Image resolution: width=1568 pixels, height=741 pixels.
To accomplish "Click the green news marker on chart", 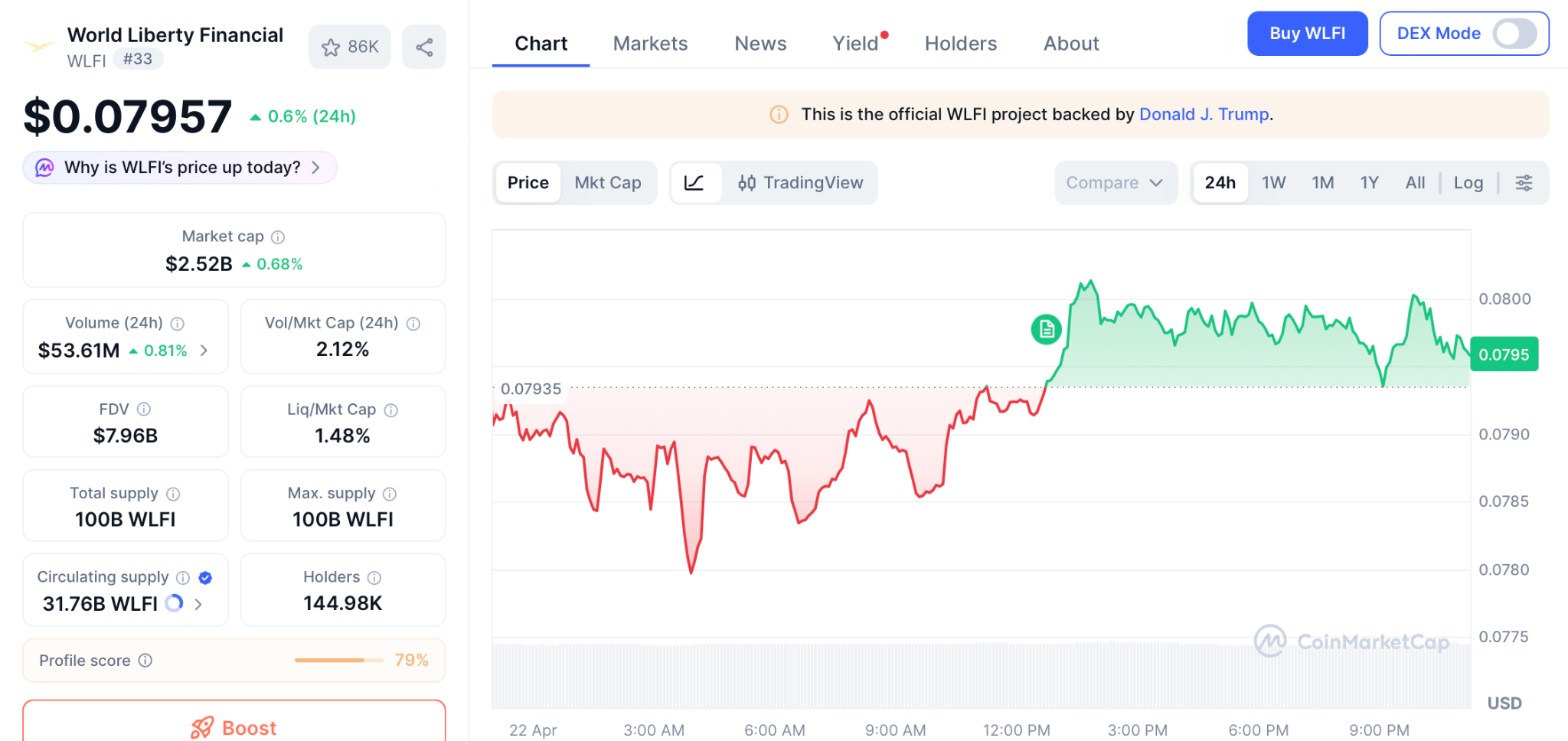I will tap(1046, 329).
